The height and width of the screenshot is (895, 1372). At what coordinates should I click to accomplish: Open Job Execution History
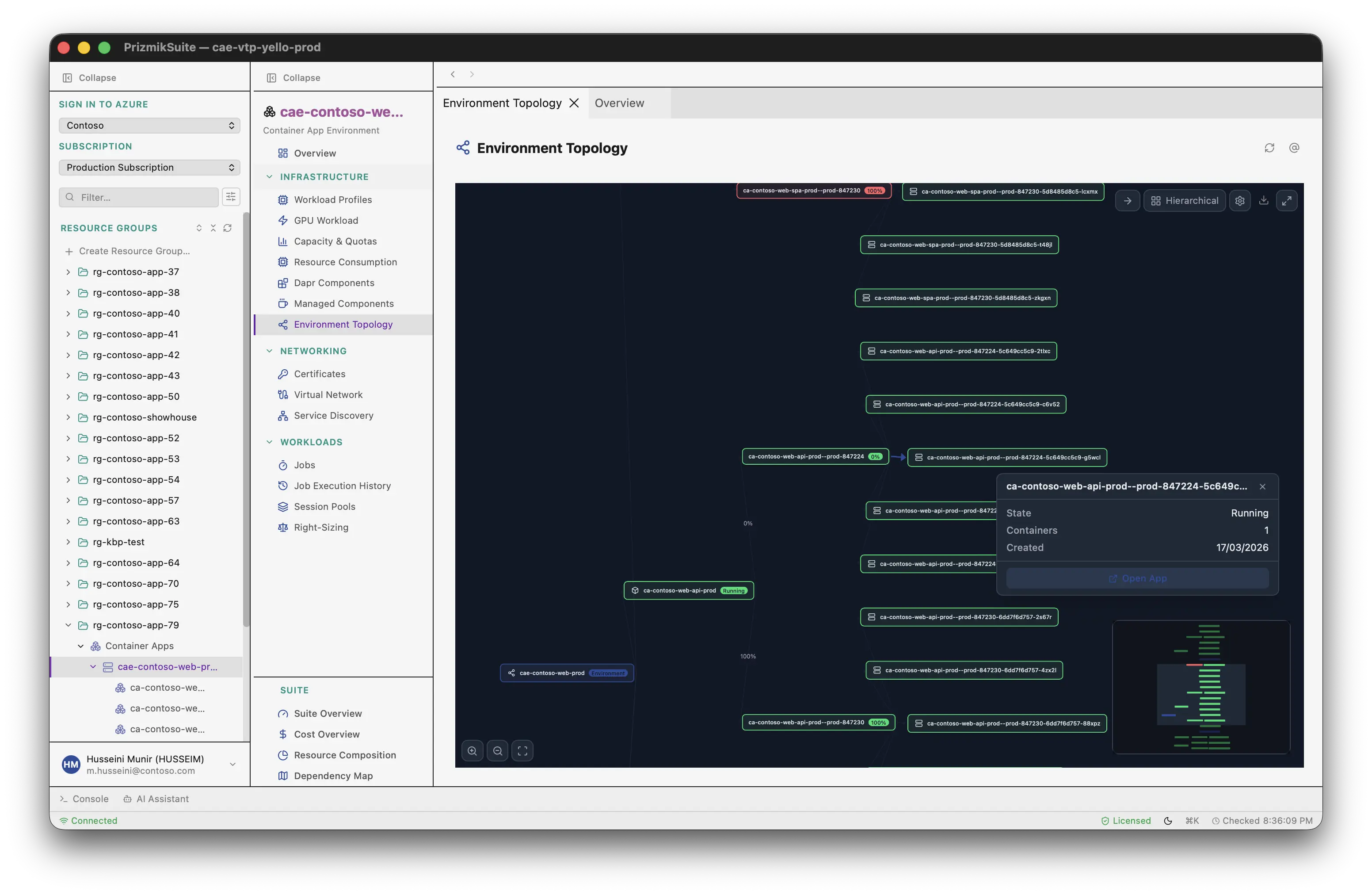pyautogui.click(x=343, y=486)
